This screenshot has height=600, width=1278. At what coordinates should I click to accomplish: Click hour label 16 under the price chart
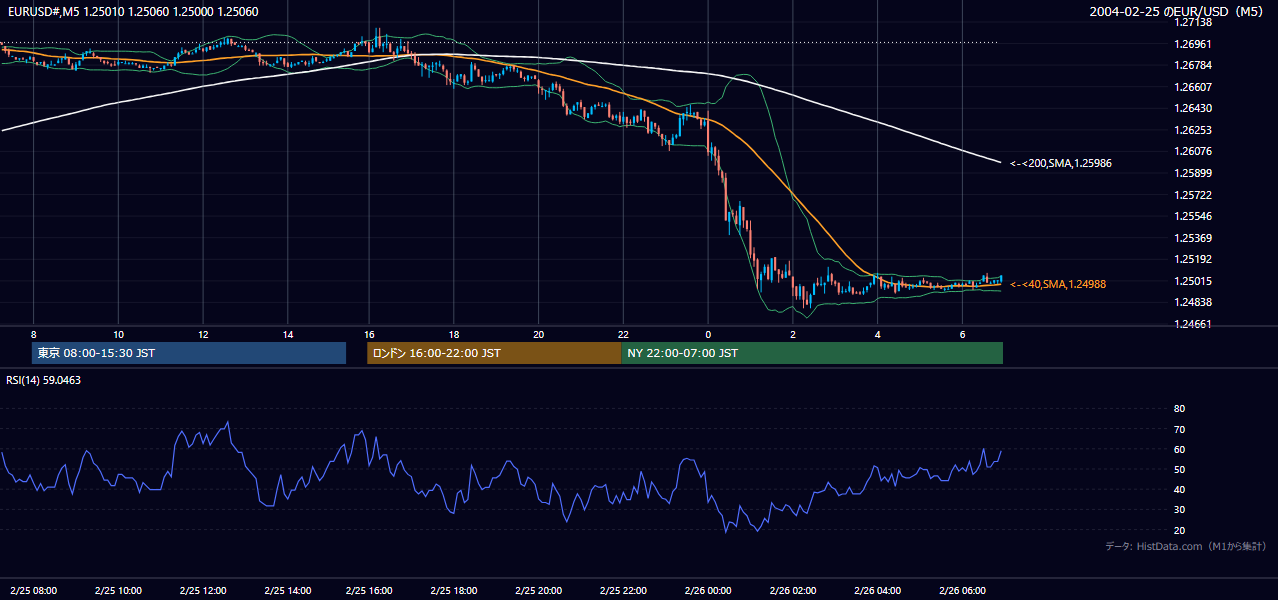(369, 334)
